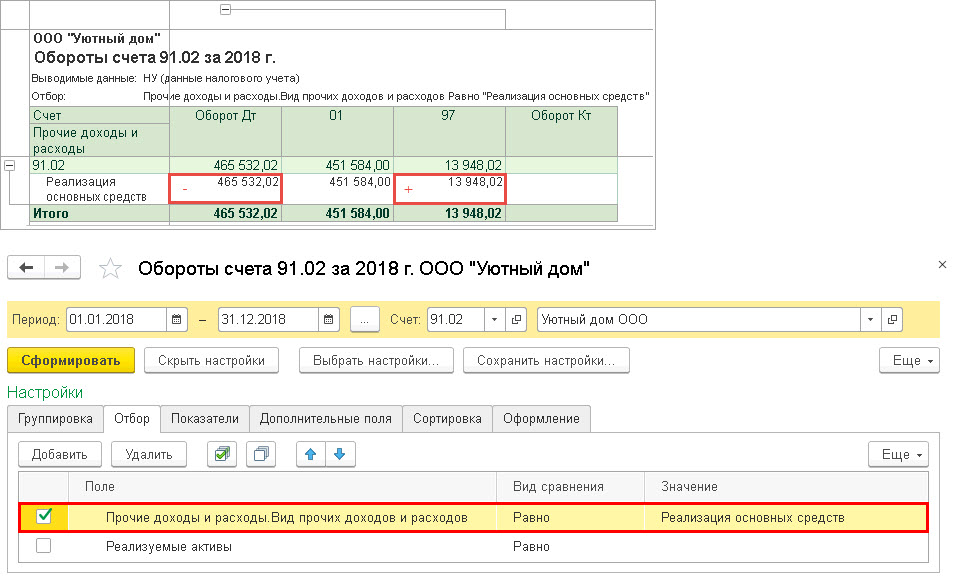955x584 pixels.
Task: Enable the Реализуемые активы filter checkbox
Action: [x=43, y=546]
